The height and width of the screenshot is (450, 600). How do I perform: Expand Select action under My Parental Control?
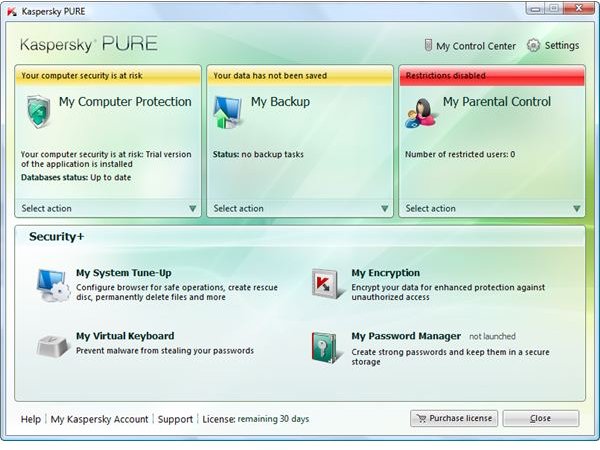click(492, 208)
